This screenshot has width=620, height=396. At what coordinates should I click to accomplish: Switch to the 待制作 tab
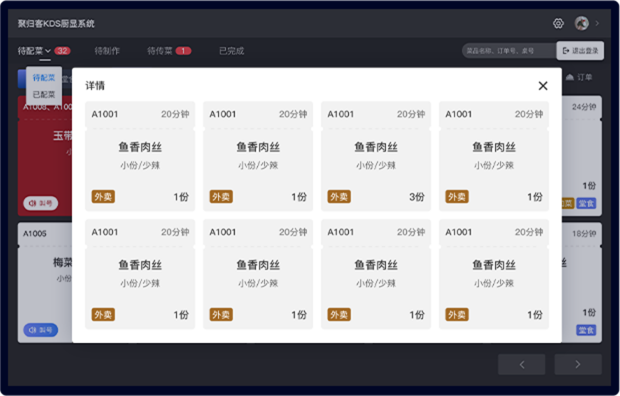[107, 51]
